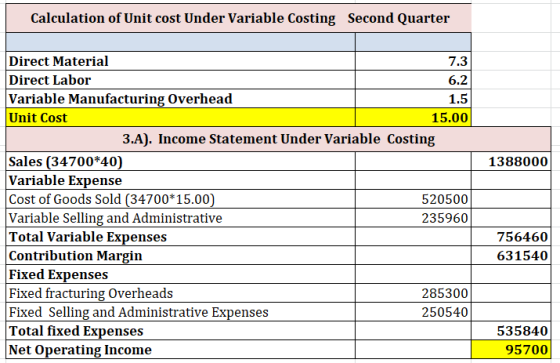Select the Direct Material value 7.3
Screen dimensions: 560x363
click(413, 61)
